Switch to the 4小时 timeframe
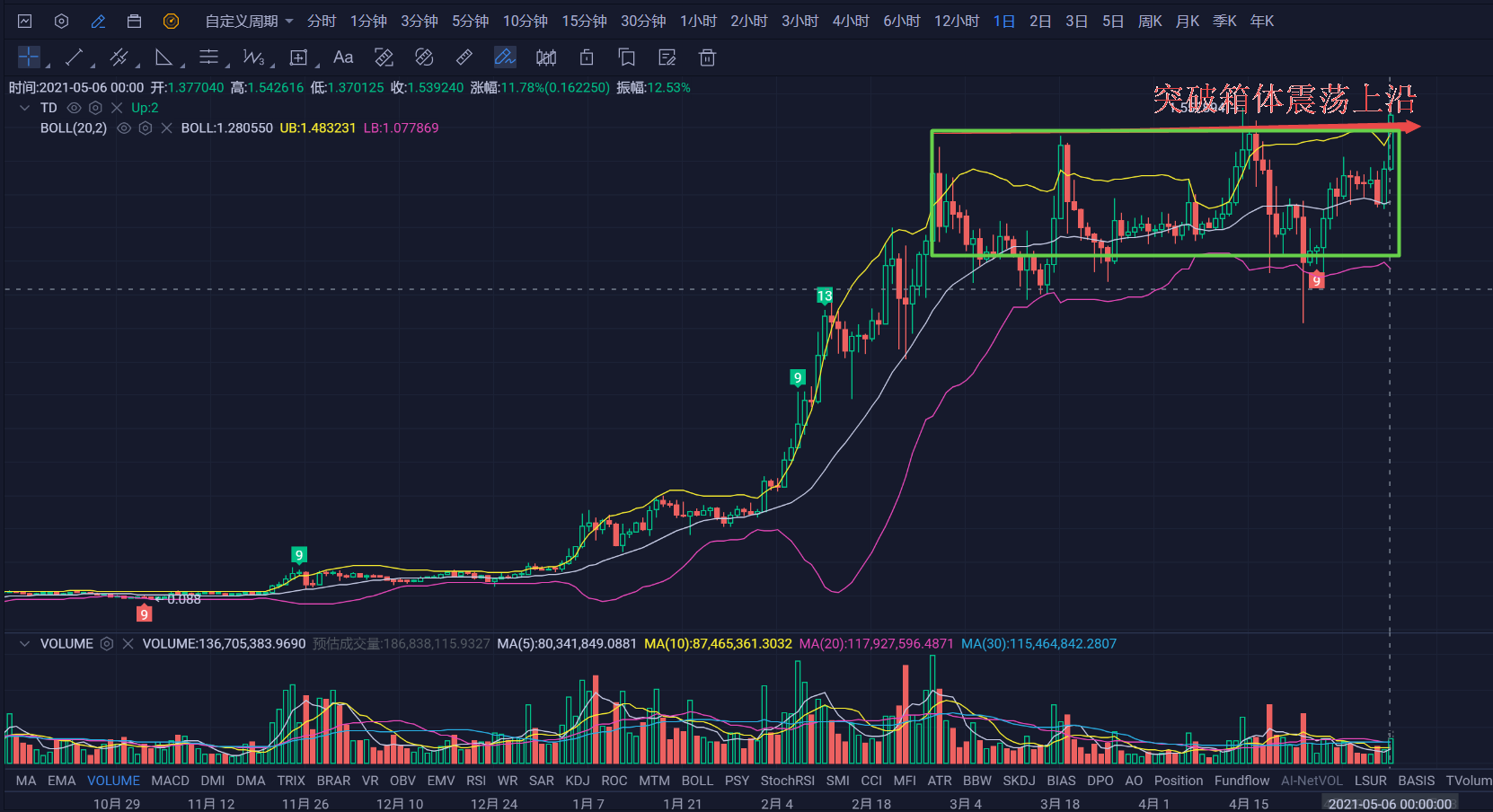The image size is (1493, 812). [851, 21]
